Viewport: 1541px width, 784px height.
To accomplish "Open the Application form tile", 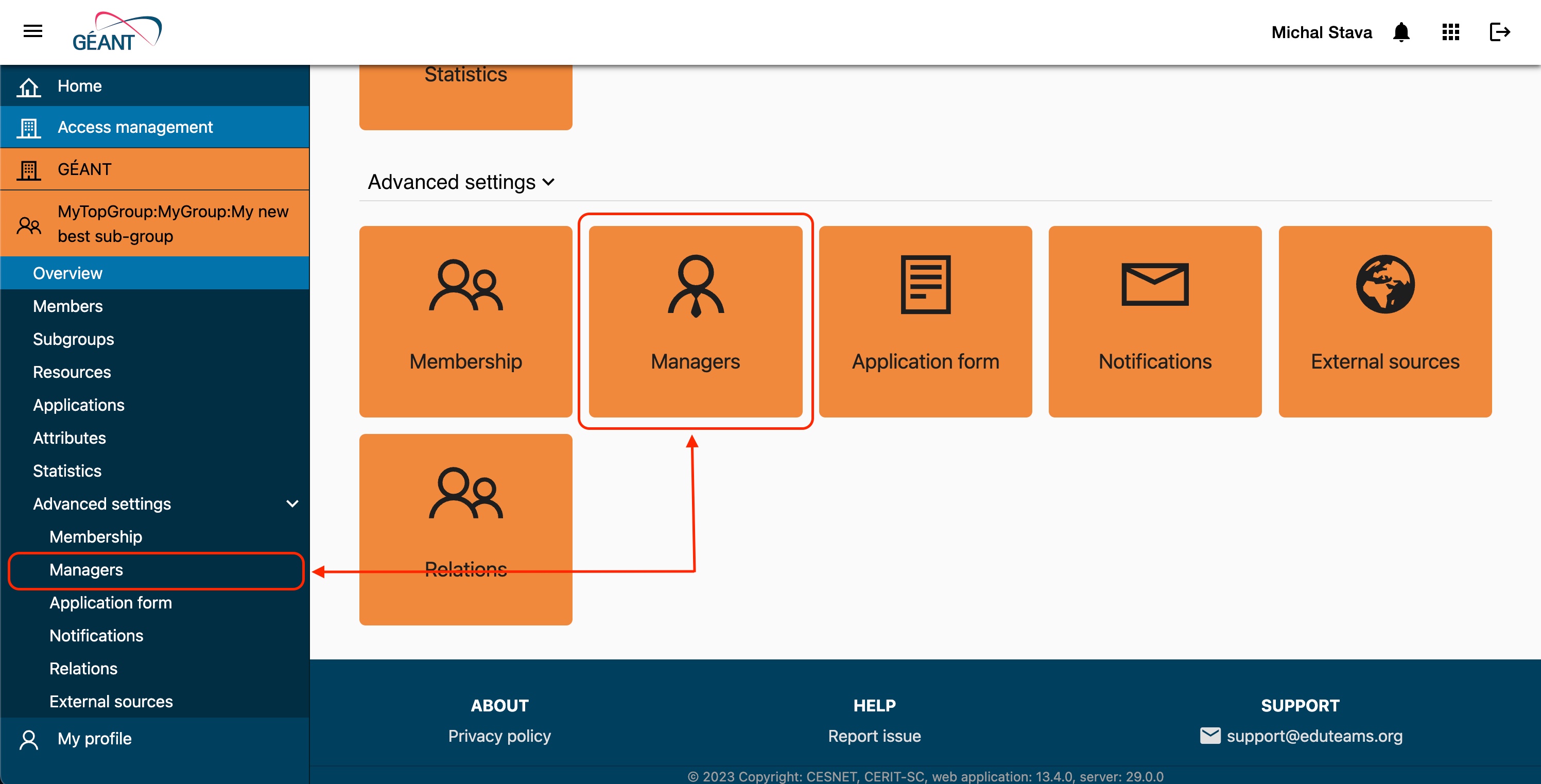I will click(x=925, y=321).
